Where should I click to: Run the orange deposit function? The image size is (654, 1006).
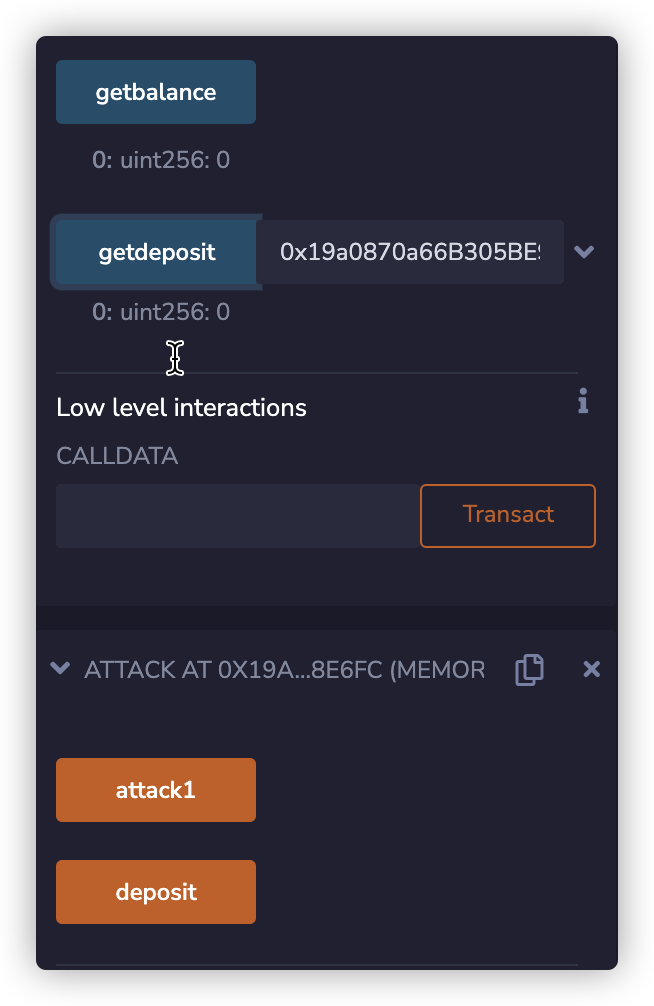click(x=156, y=892)
